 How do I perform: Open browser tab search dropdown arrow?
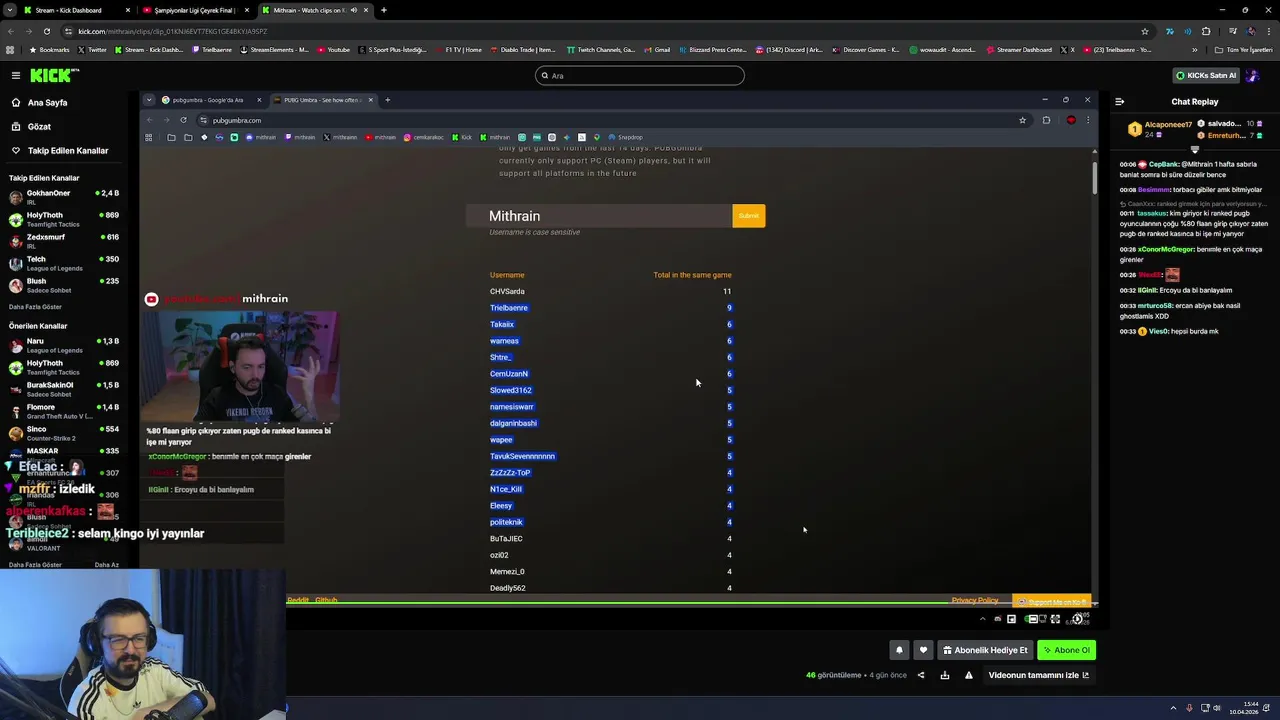click(10, 10)
